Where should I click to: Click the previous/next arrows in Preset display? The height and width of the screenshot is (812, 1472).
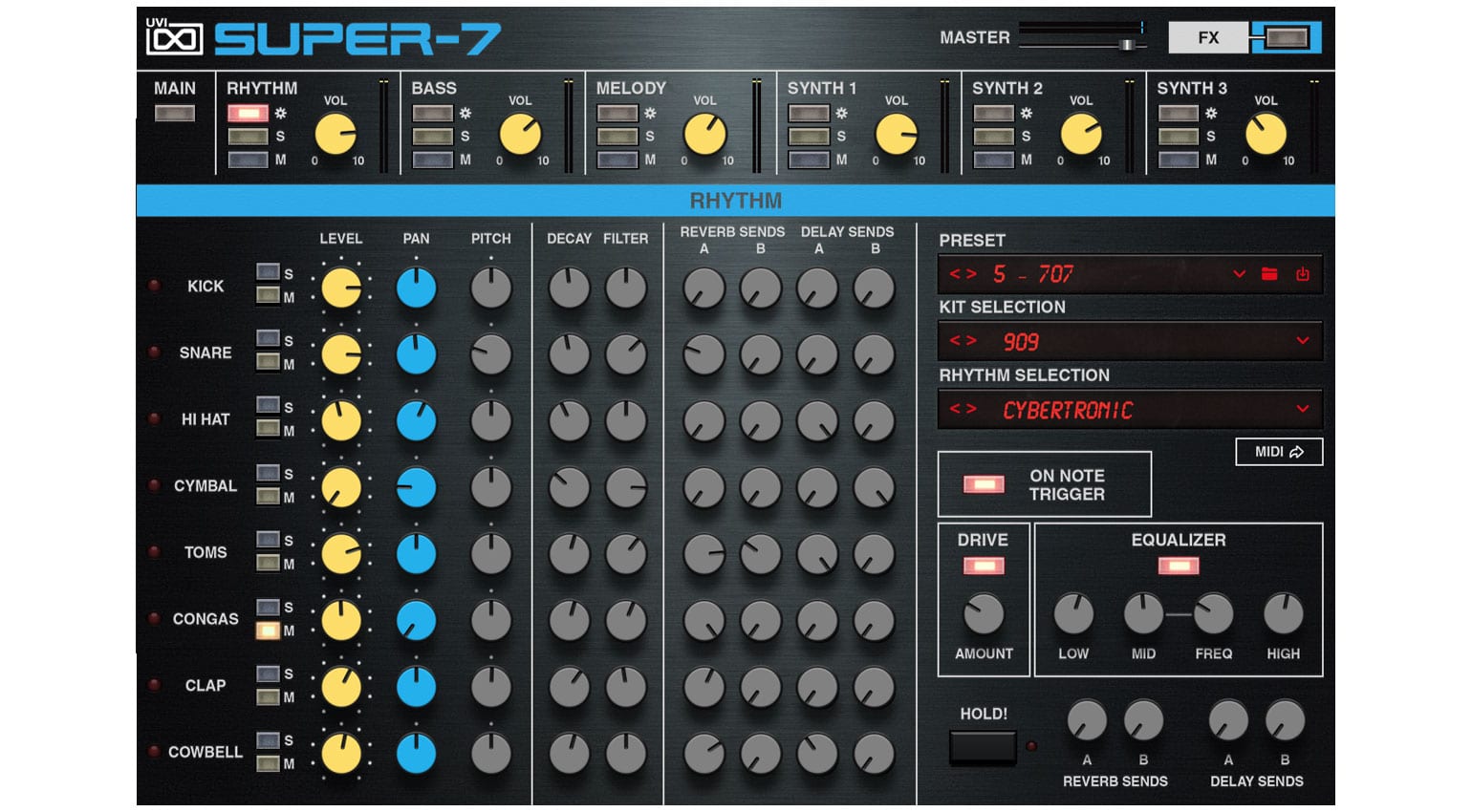[x=963, y=274]
